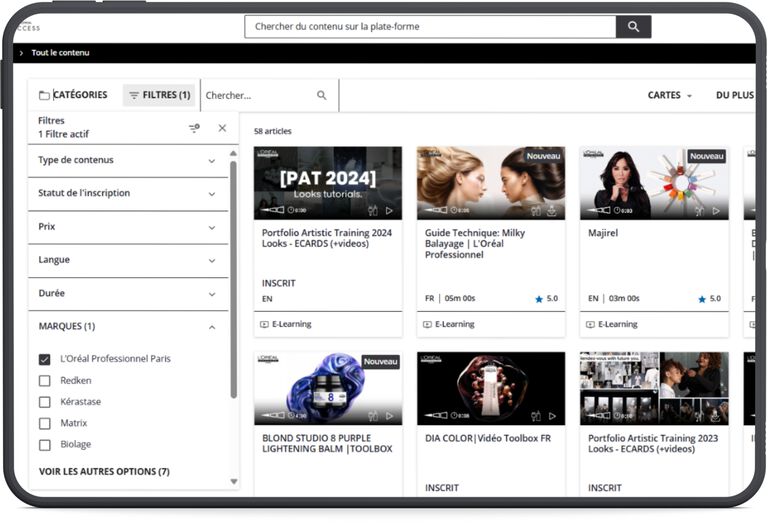Click INSCRIT status on DIA COLOR card
The height and width of the screenshot is (524, 768).
(x=442, y=488)
